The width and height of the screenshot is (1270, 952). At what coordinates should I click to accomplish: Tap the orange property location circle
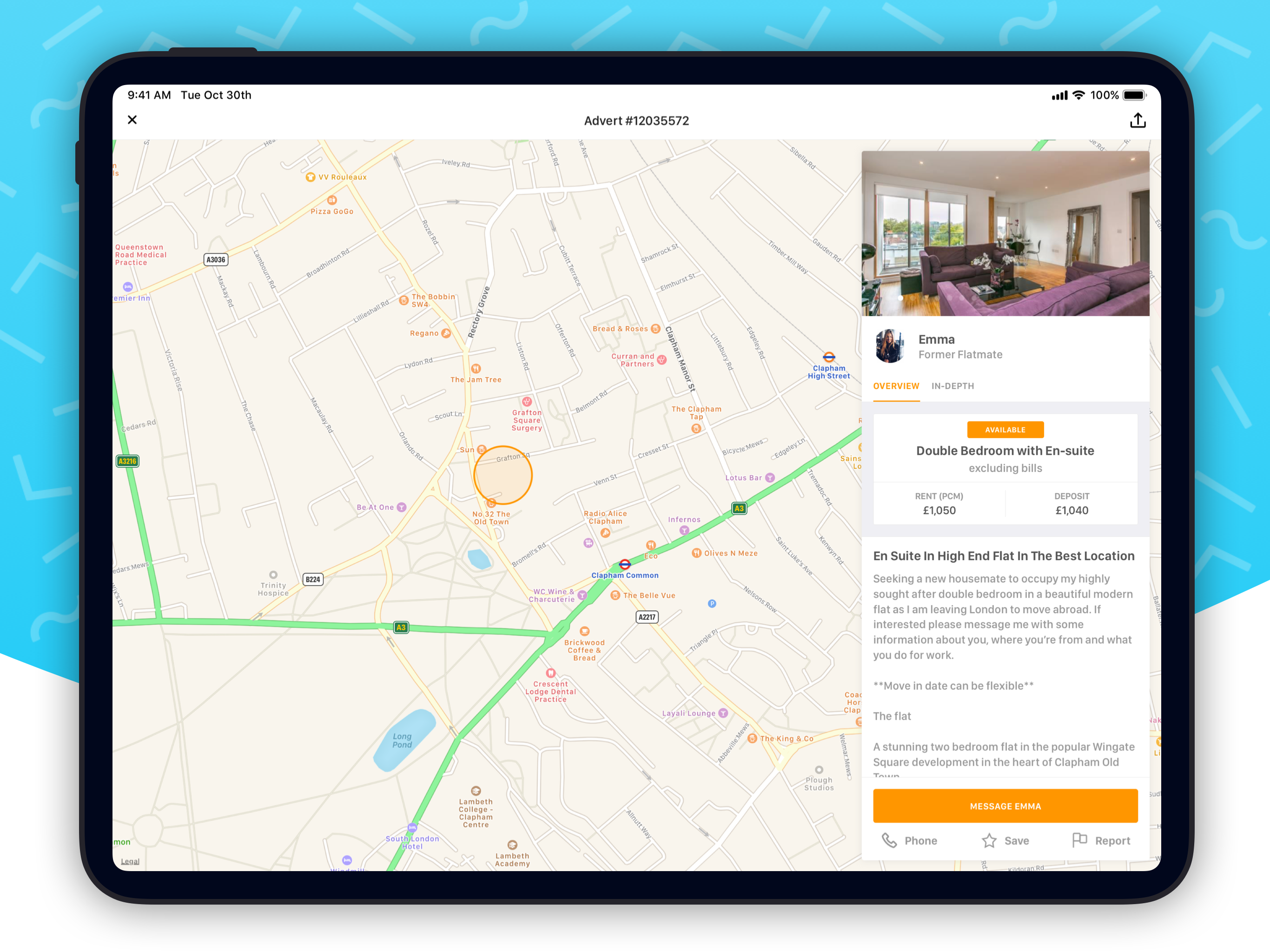coord(503,476)
